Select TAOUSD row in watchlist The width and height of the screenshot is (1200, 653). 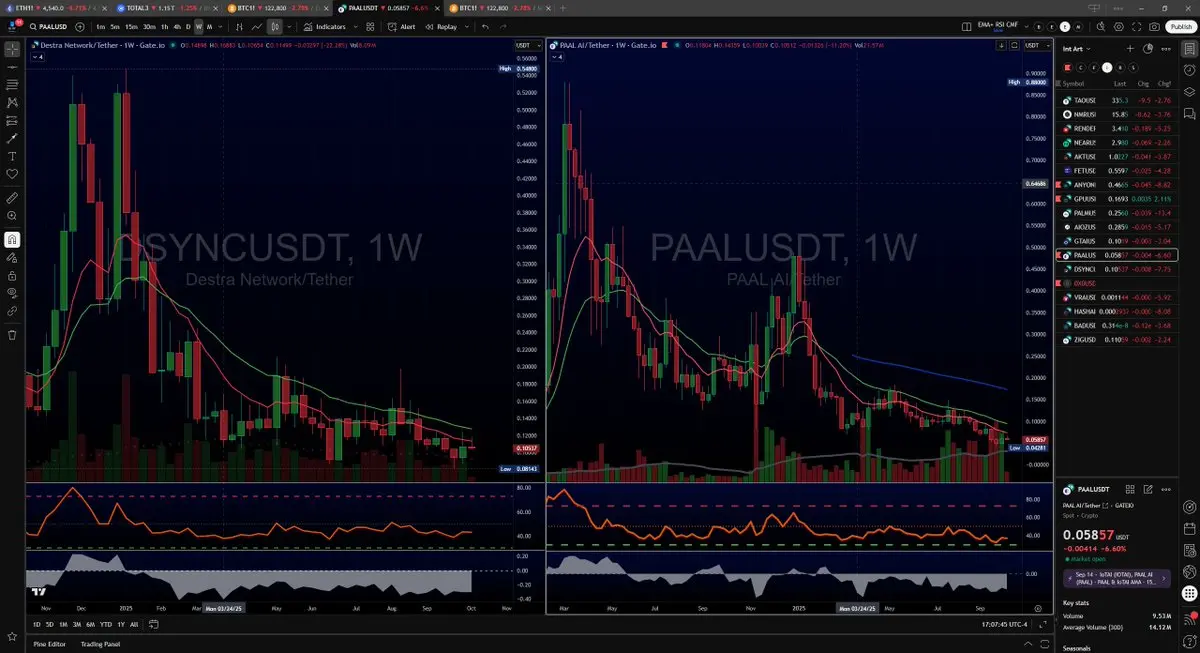[x=1116, y=101]
